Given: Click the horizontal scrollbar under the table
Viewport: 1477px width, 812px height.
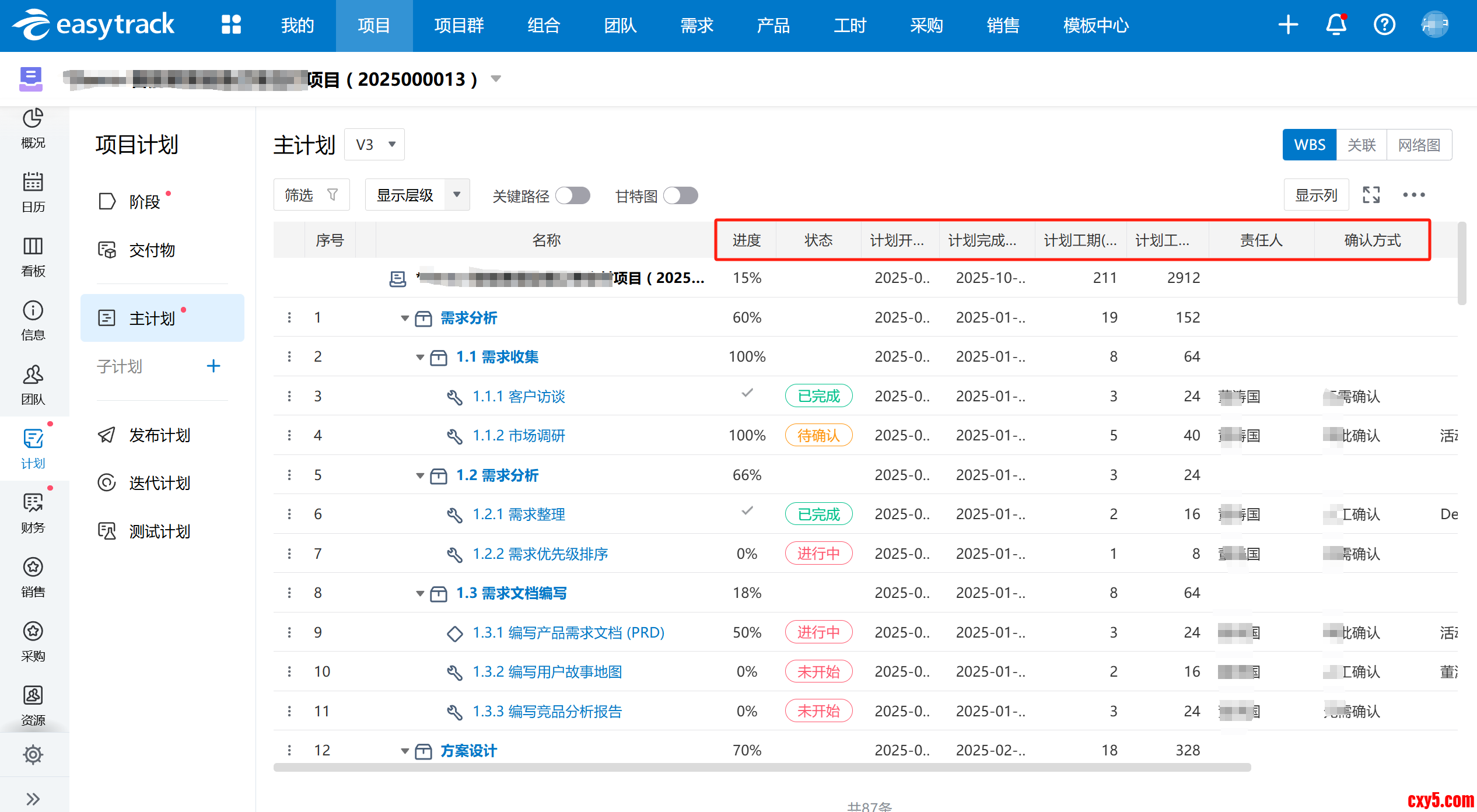Looking at the screenshot, I should [x=762, y=768].
